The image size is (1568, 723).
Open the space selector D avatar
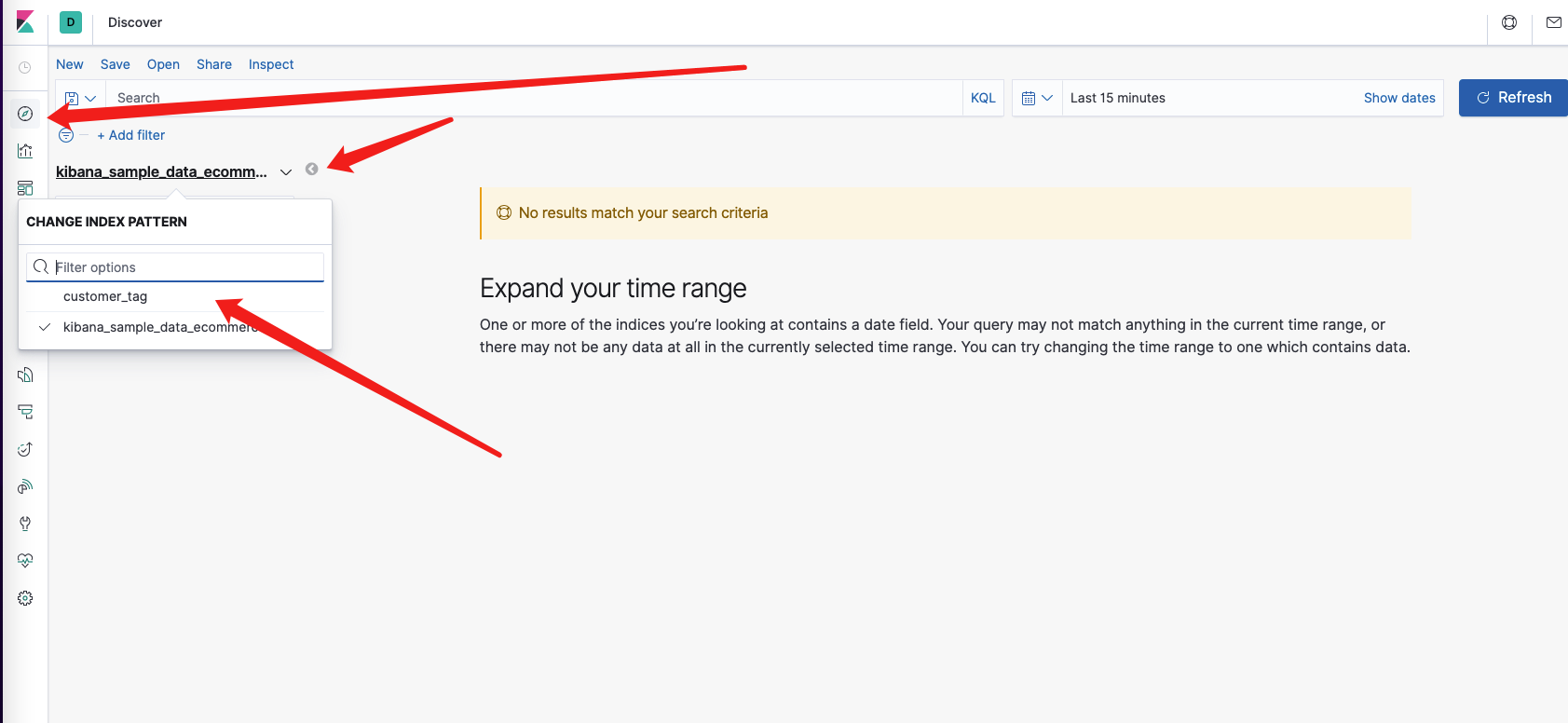click(x=71, y=22)
